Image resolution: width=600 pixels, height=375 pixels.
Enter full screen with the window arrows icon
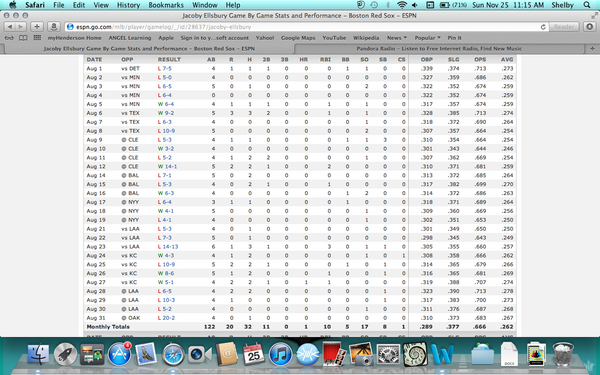coord(594,16)
